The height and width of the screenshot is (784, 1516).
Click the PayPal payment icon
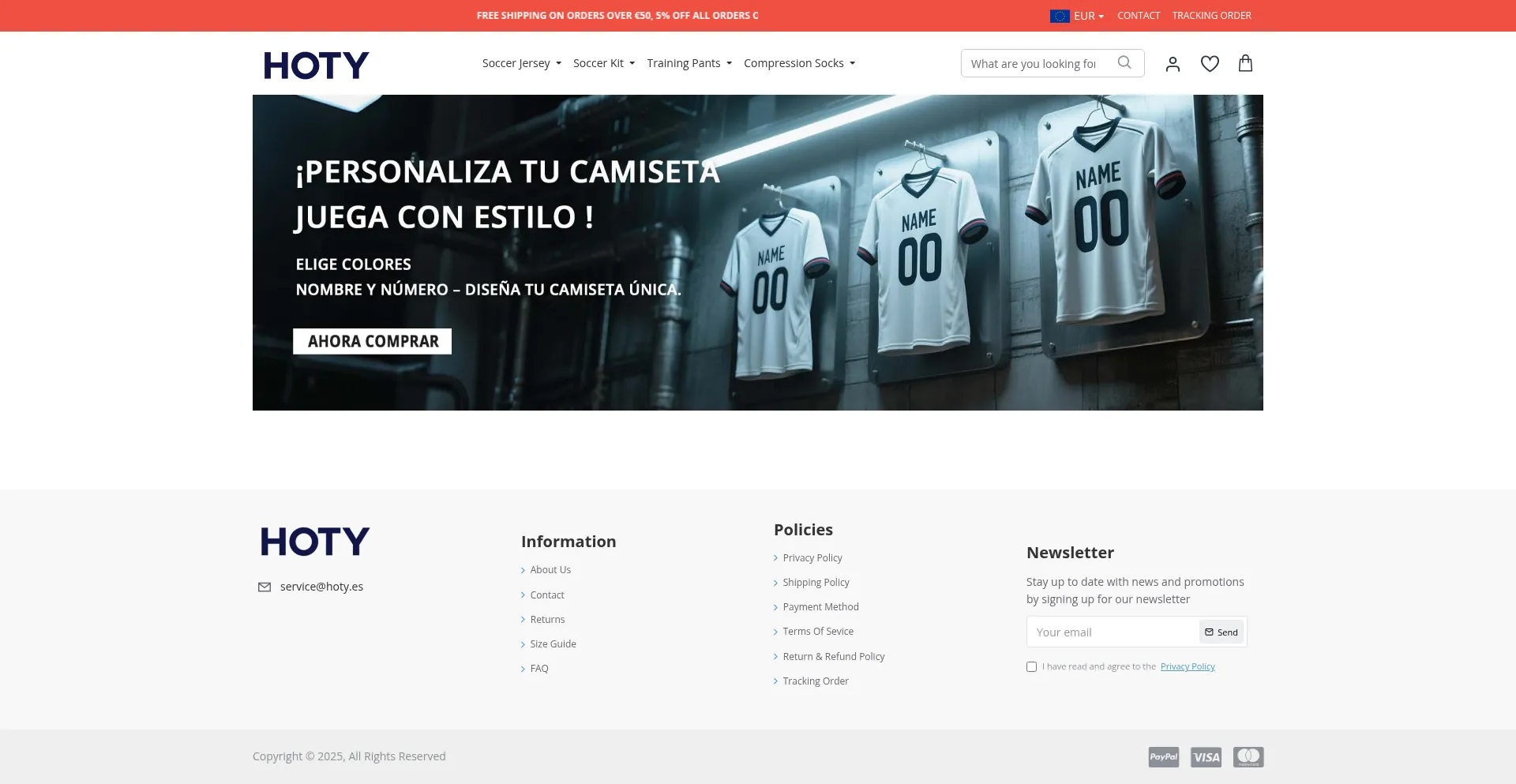click(1164, 757)
